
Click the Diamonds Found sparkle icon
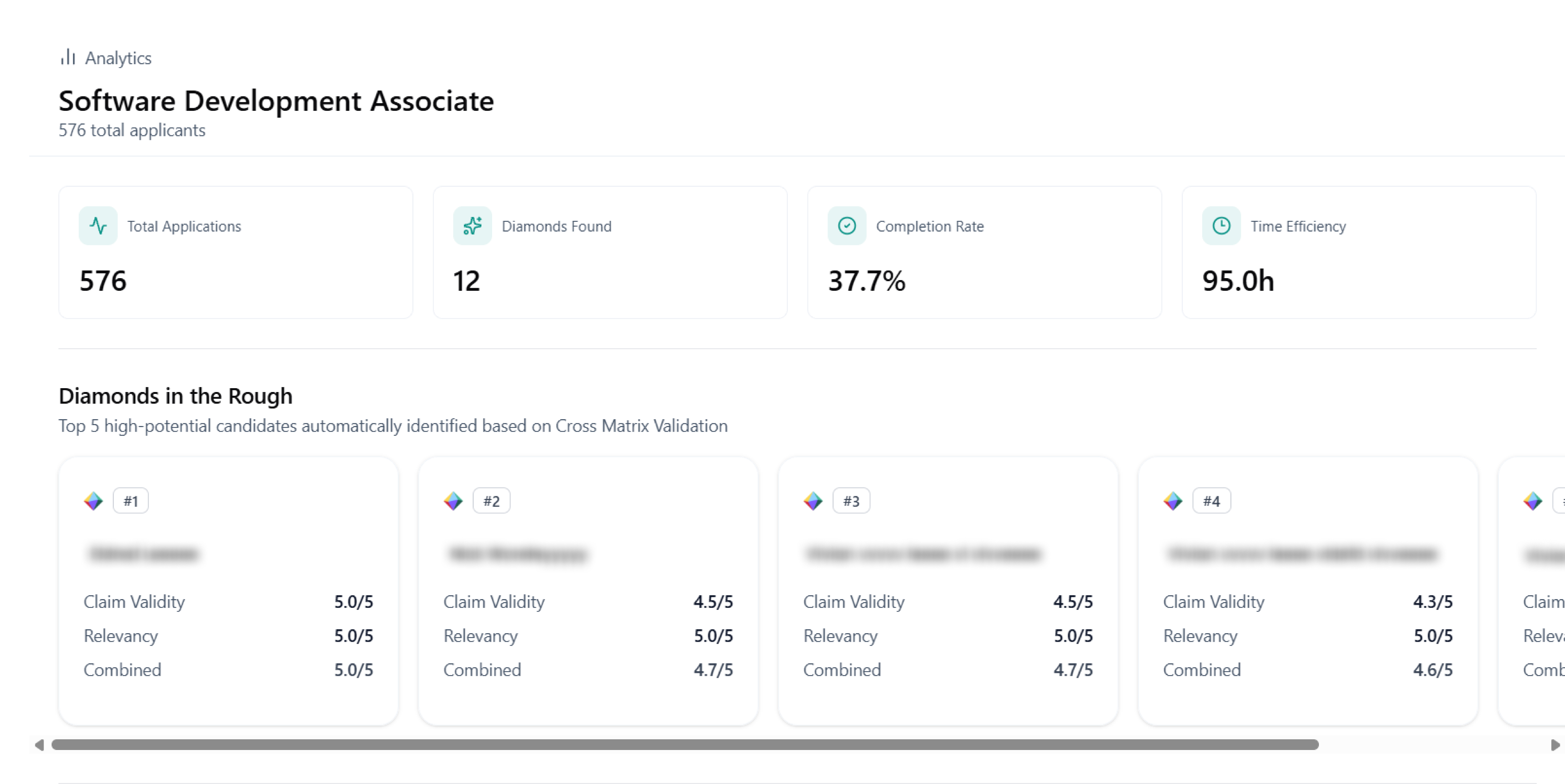(x=472, y=226)
